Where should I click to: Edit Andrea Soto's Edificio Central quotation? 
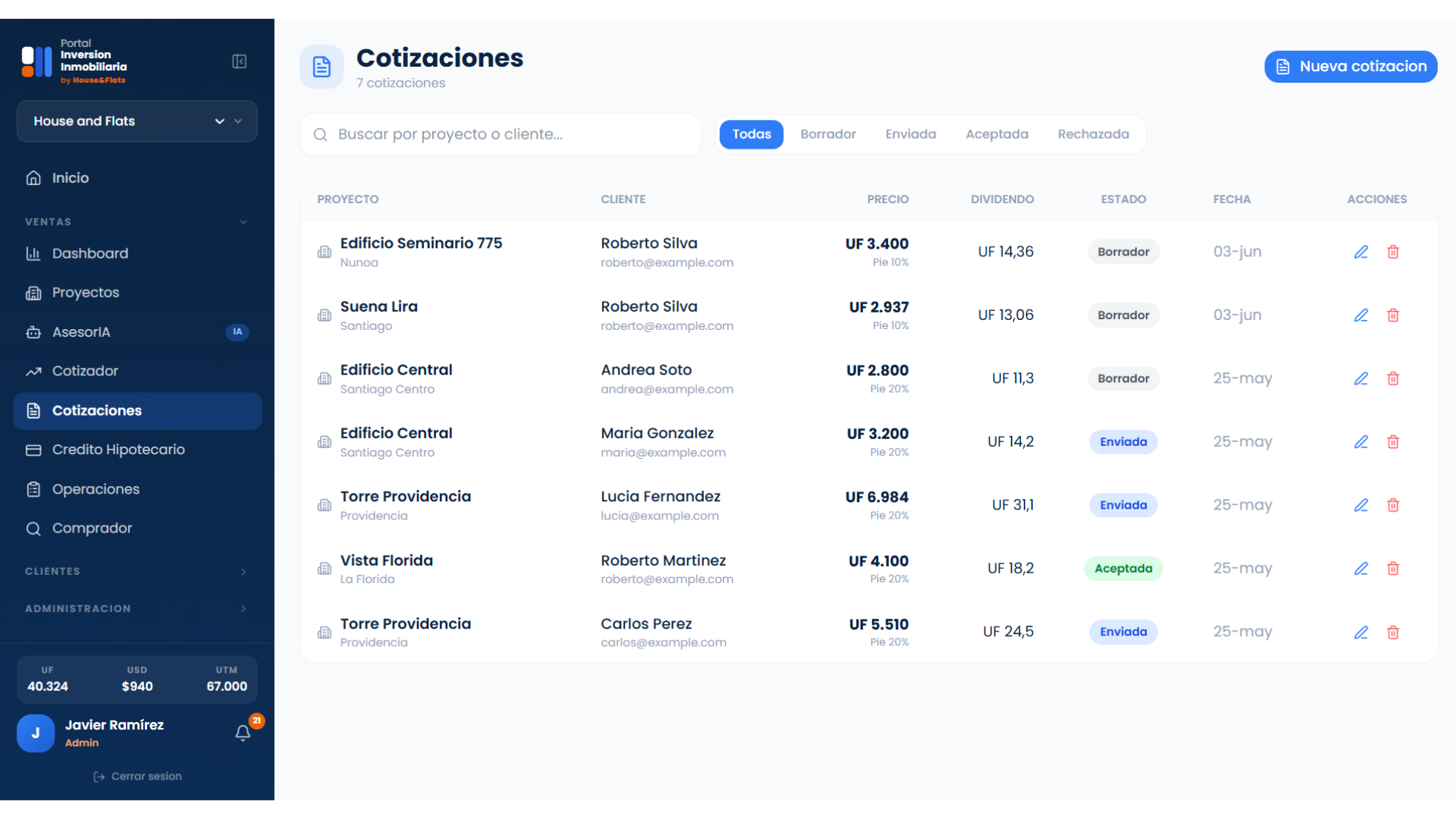(1361, 378)
